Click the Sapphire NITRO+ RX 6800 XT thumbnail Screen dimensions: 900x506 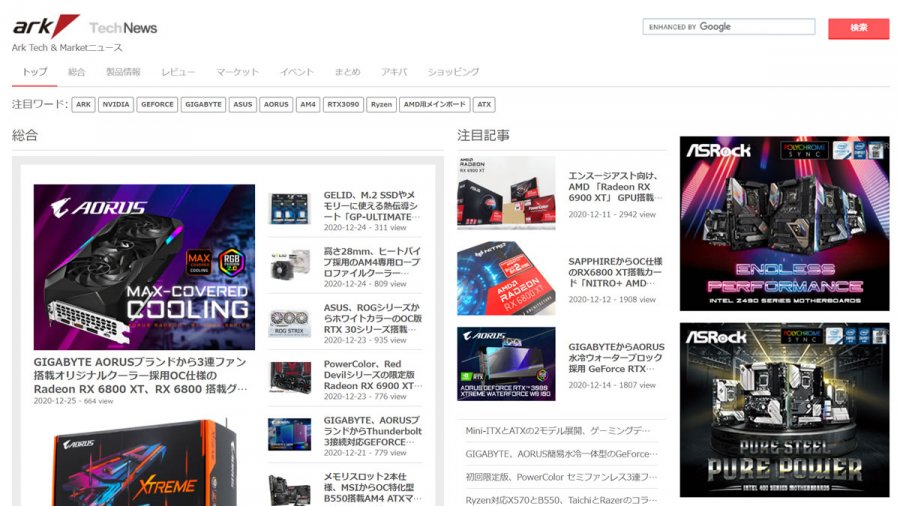point(506,278)
